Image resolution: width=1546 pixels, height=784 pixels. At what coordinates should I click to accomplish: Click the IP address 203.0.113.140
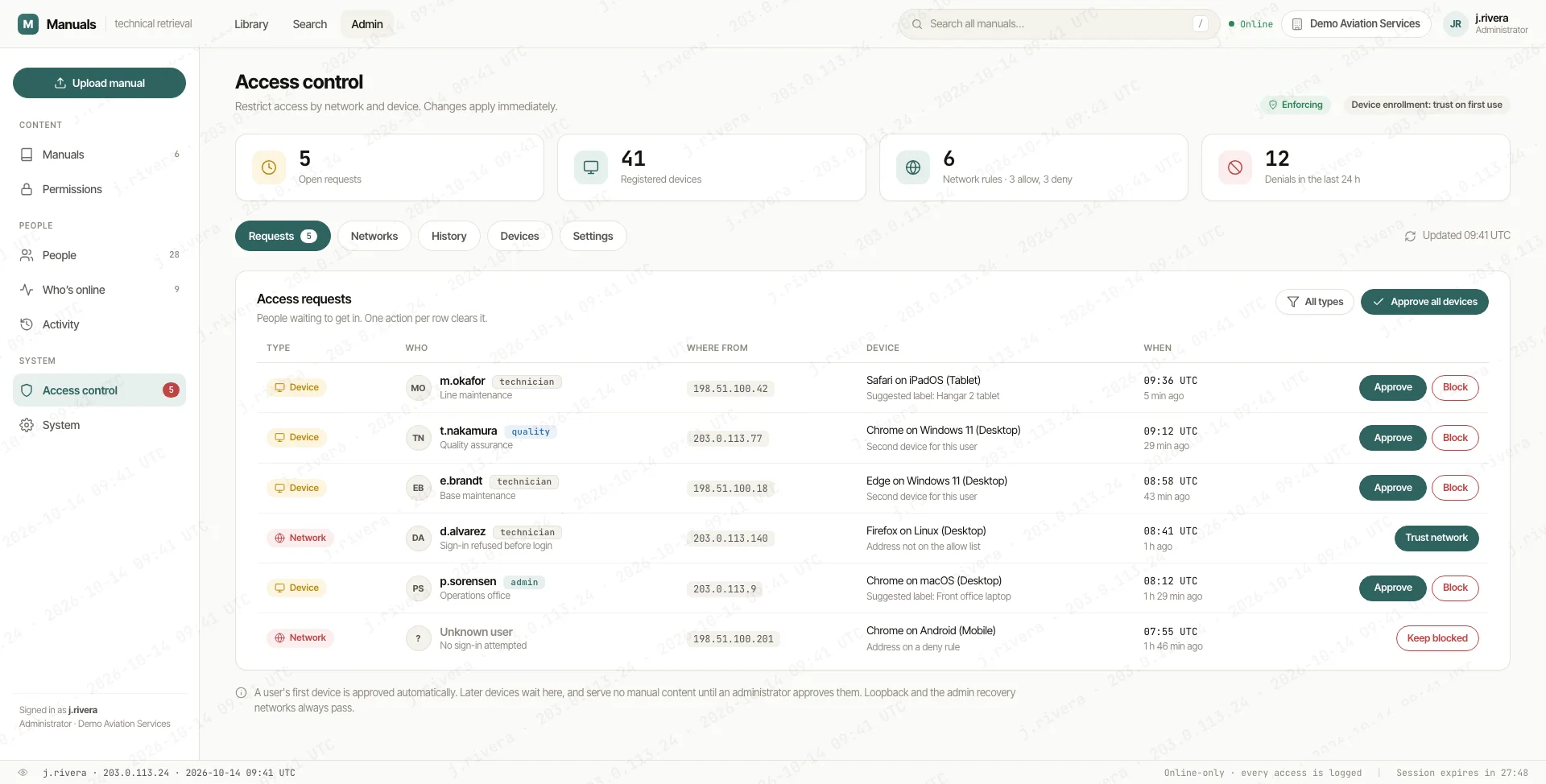coord(730,538)
